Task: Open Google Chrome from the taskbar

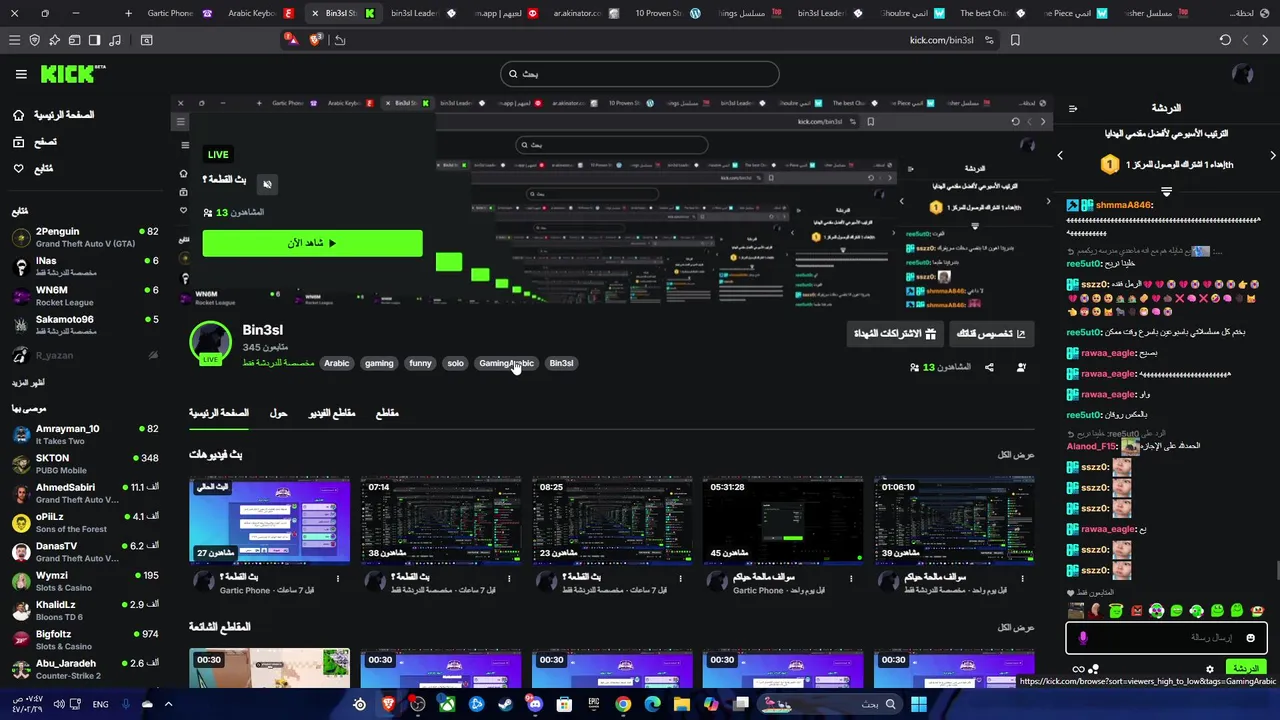Action: point(623,704)
